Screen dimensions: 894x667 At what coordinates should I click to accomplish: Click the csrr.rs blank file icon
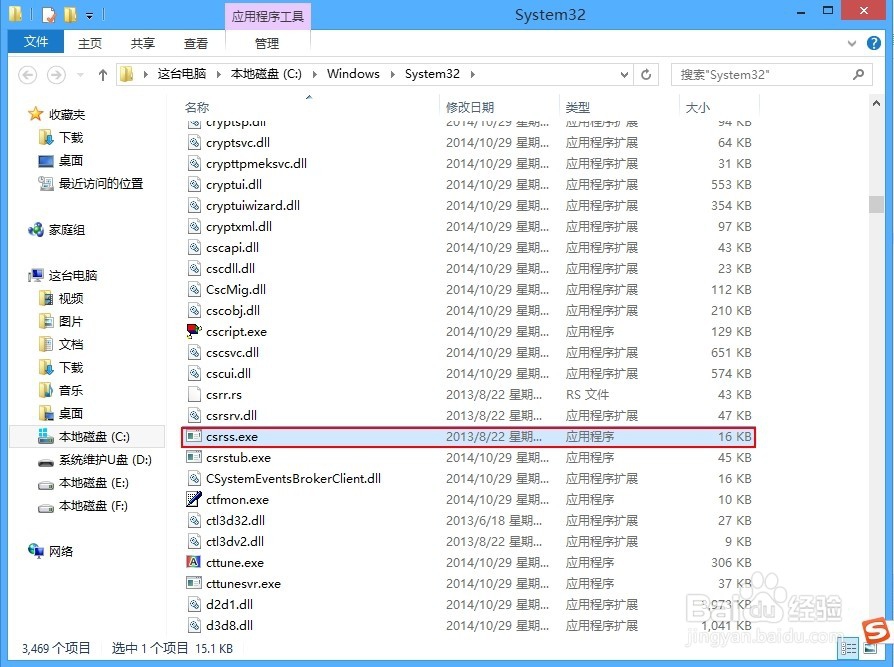pyautogui.click(x=194, y=394)
